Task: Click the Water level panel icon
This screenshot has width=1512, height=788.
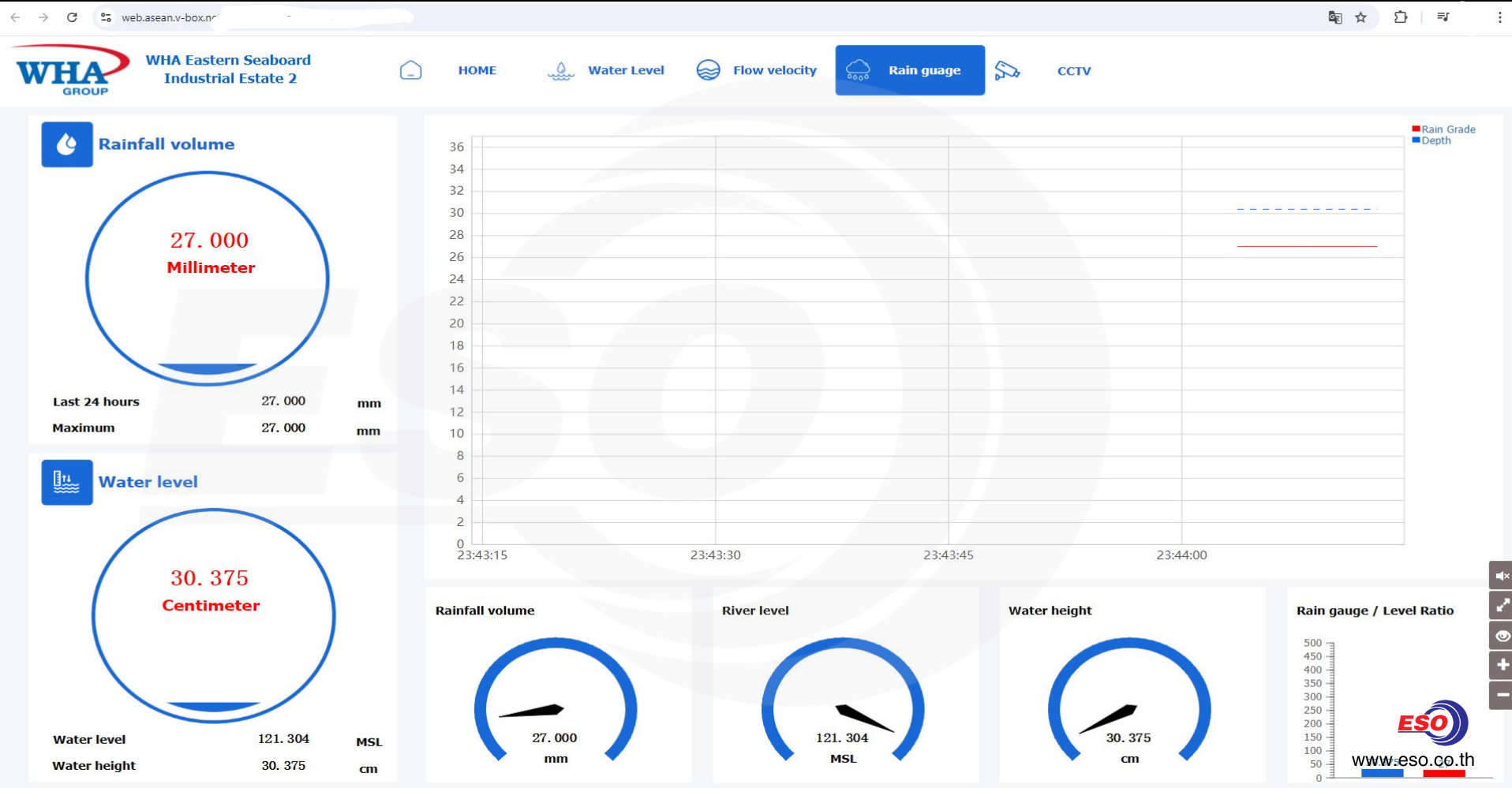Action: [67, 482]
